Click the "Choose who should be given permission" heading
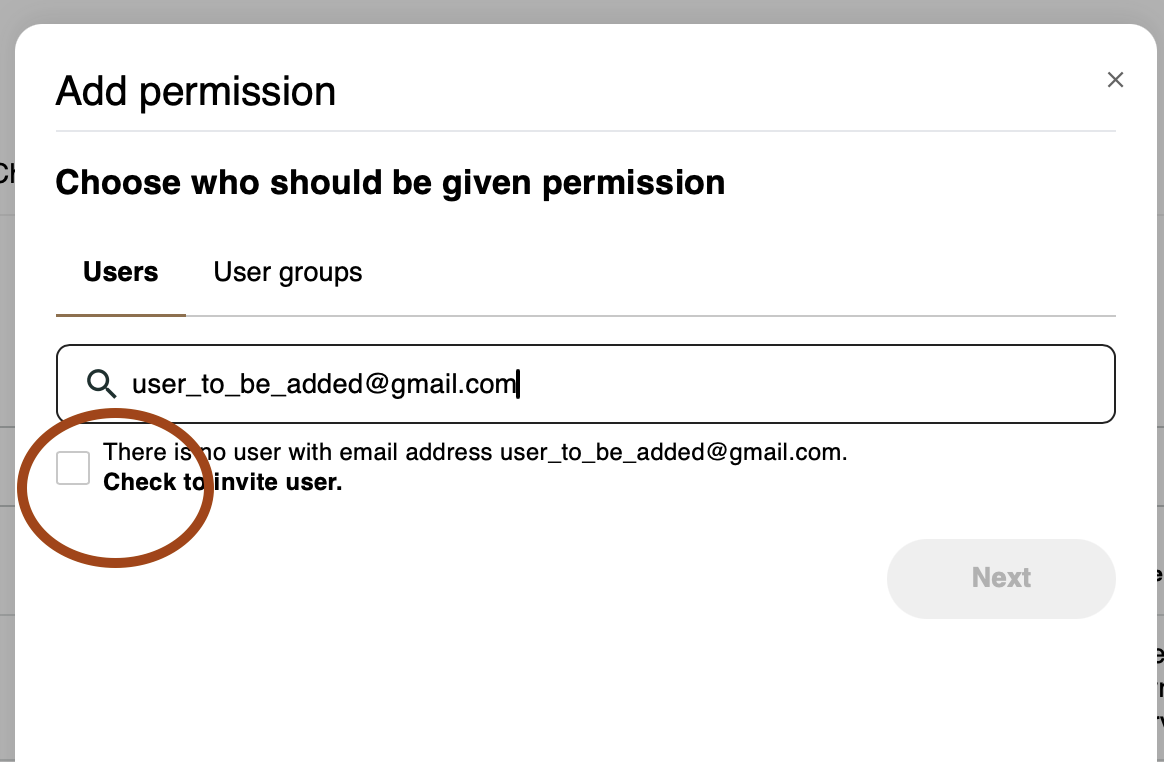The width and height of the screenshot is (1164, 762). (x=390, y=183)
